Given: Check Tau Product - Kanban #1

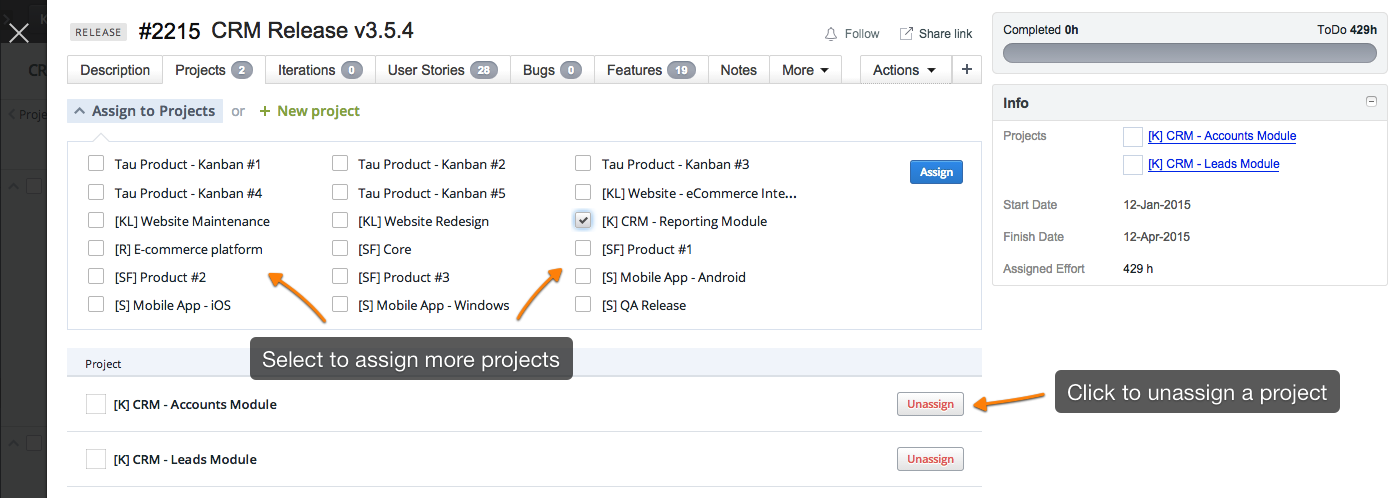Looking at the screenshot, I should pyautogui.click(x=96, y=164).
